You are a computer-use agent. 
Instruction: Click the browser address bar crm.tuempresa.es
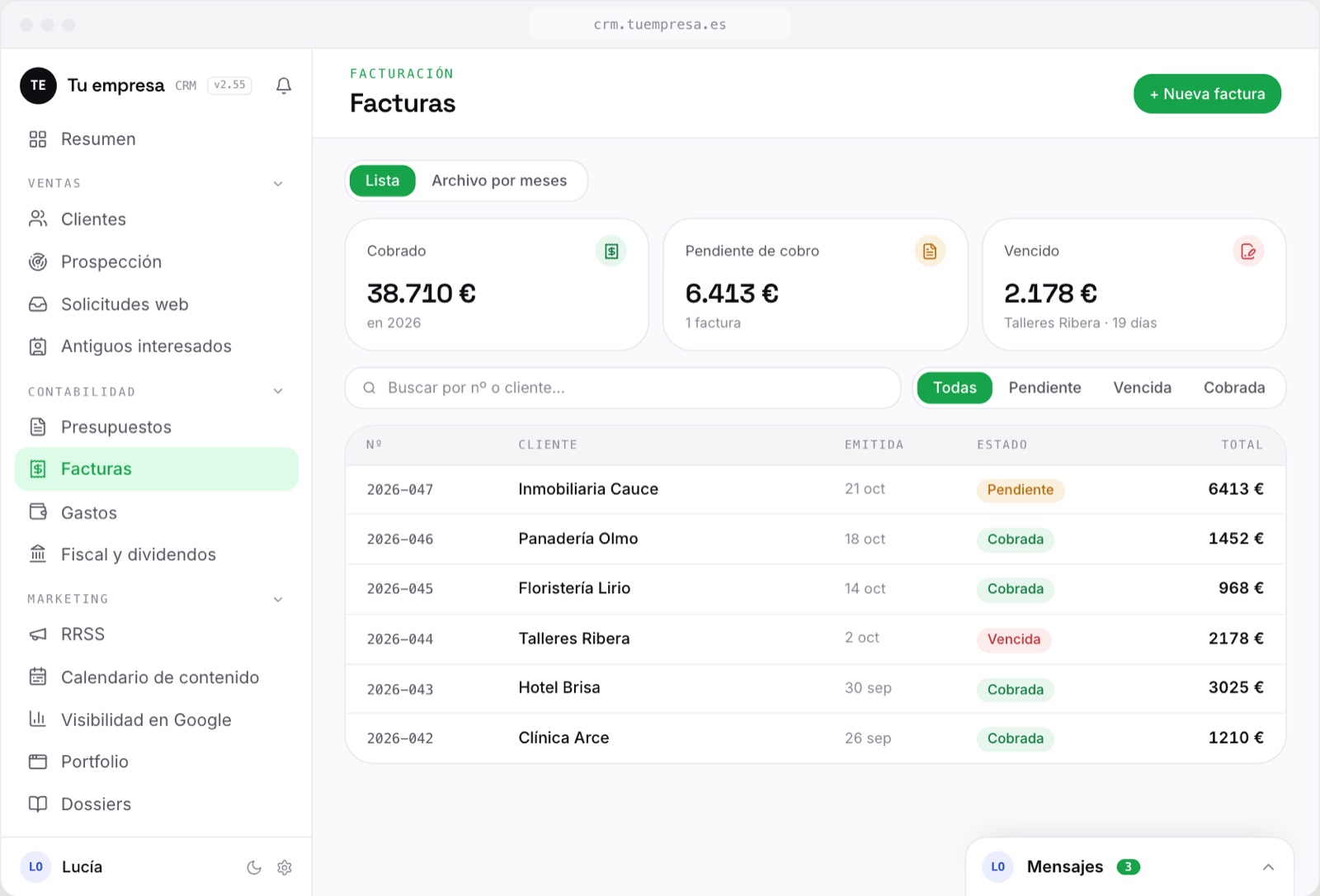pos(660,25)
